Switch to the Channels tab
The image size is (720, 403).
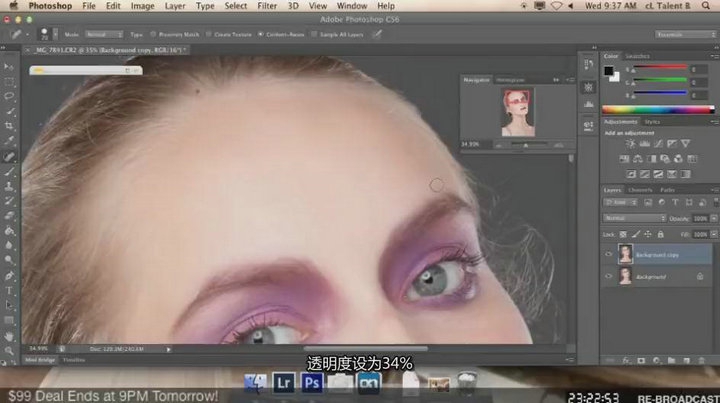pyautogui.click(x=640, y=189)
